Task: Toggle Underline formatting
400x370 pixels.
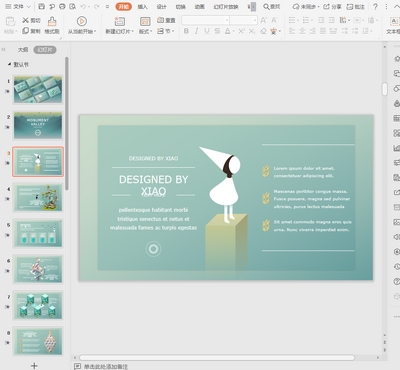Action: click(x=207, y=31)
